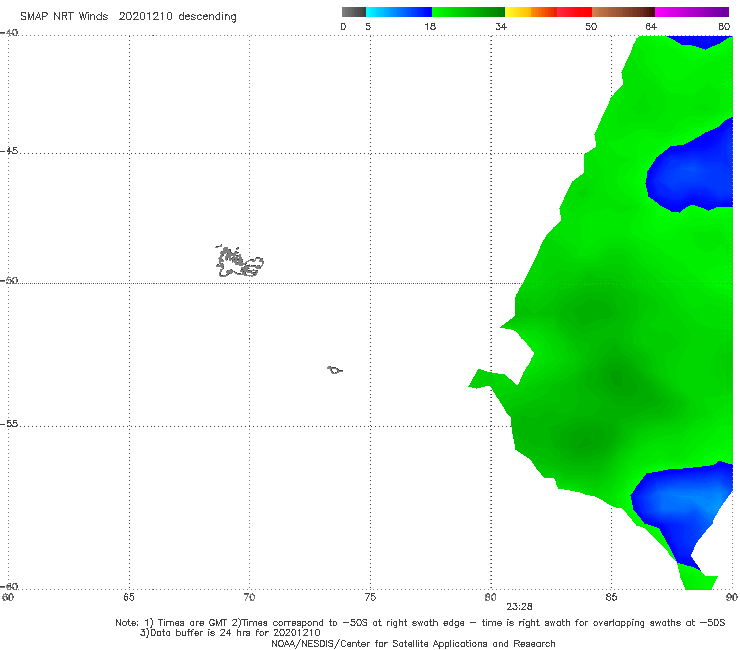Viewport: 740px width, 650px height.
Task: Click the latitude axis label '-45'
Action: 9,151
